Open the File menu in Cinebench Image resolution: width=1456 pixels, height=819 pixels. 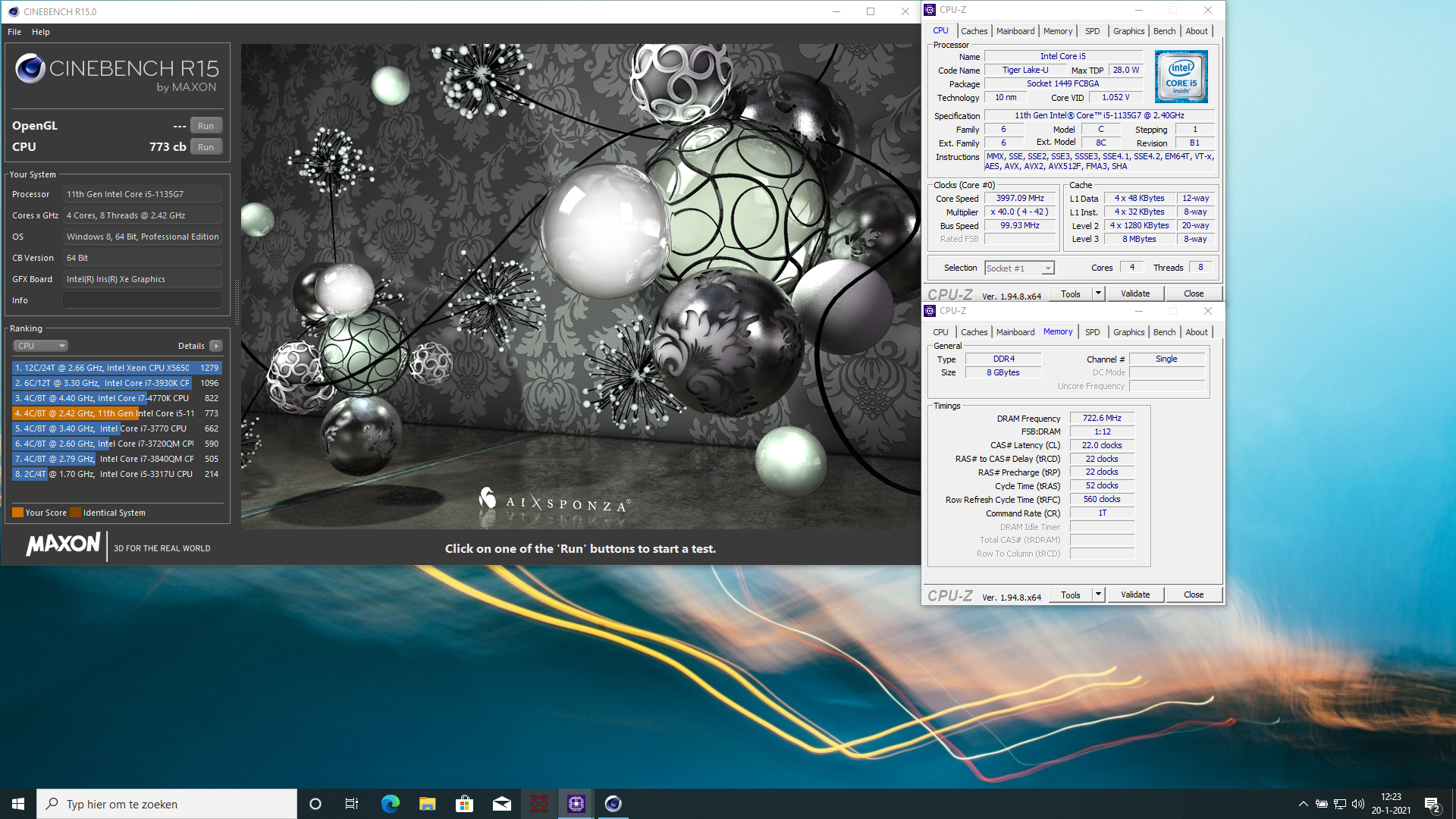pyautogui.click(x=14, y=32)
